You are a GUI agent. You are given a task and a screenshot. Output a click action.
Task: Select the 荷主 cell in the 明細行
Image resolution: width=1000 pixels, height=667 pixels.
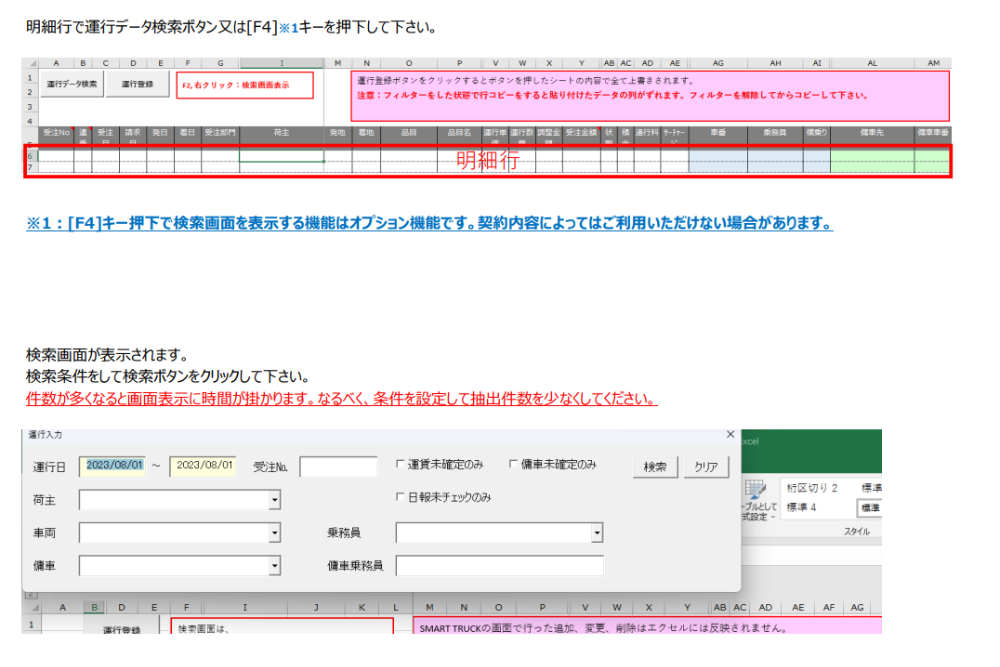point(281,156)
